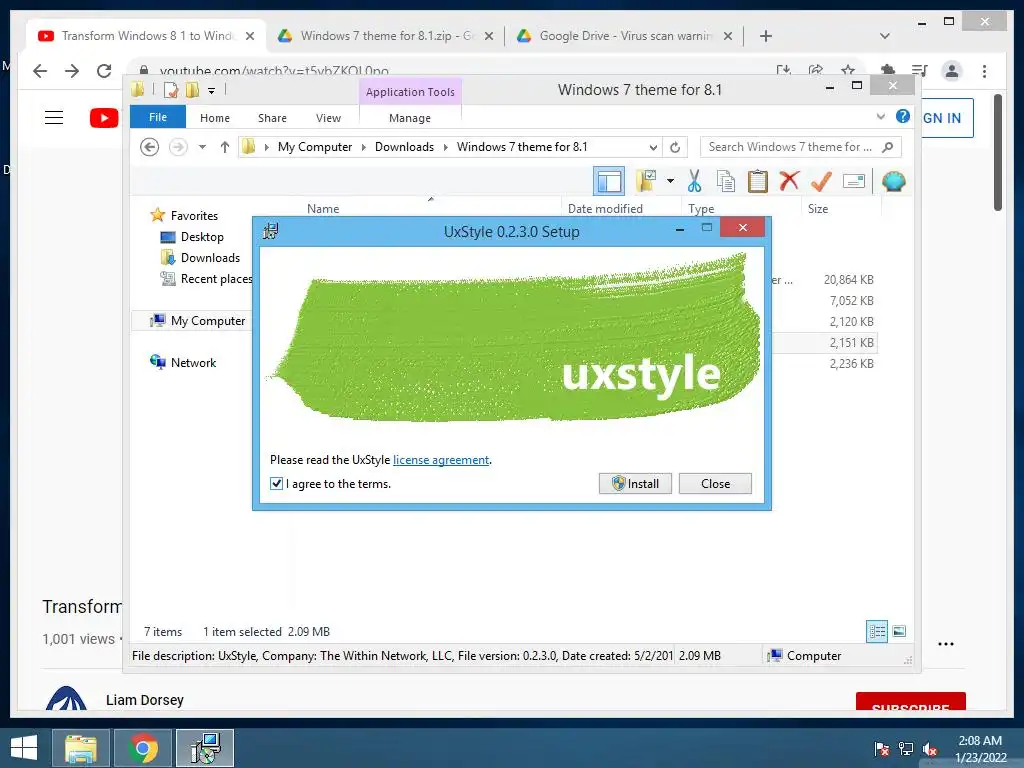1024x768 pixels.
Task: Click the Explorer forward arrow button
Action: (178, 147)
